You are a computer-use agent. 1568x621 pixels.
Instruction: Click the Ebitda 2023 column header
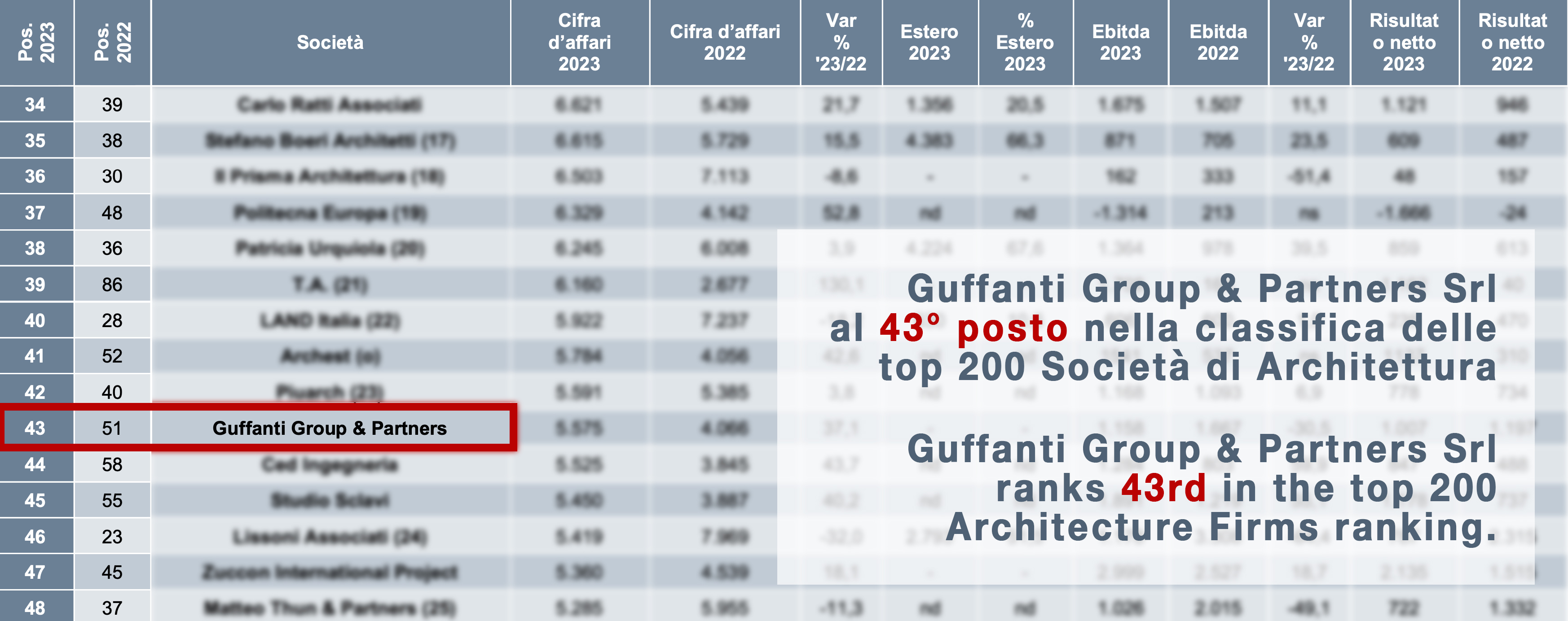tap(1121, 42)
